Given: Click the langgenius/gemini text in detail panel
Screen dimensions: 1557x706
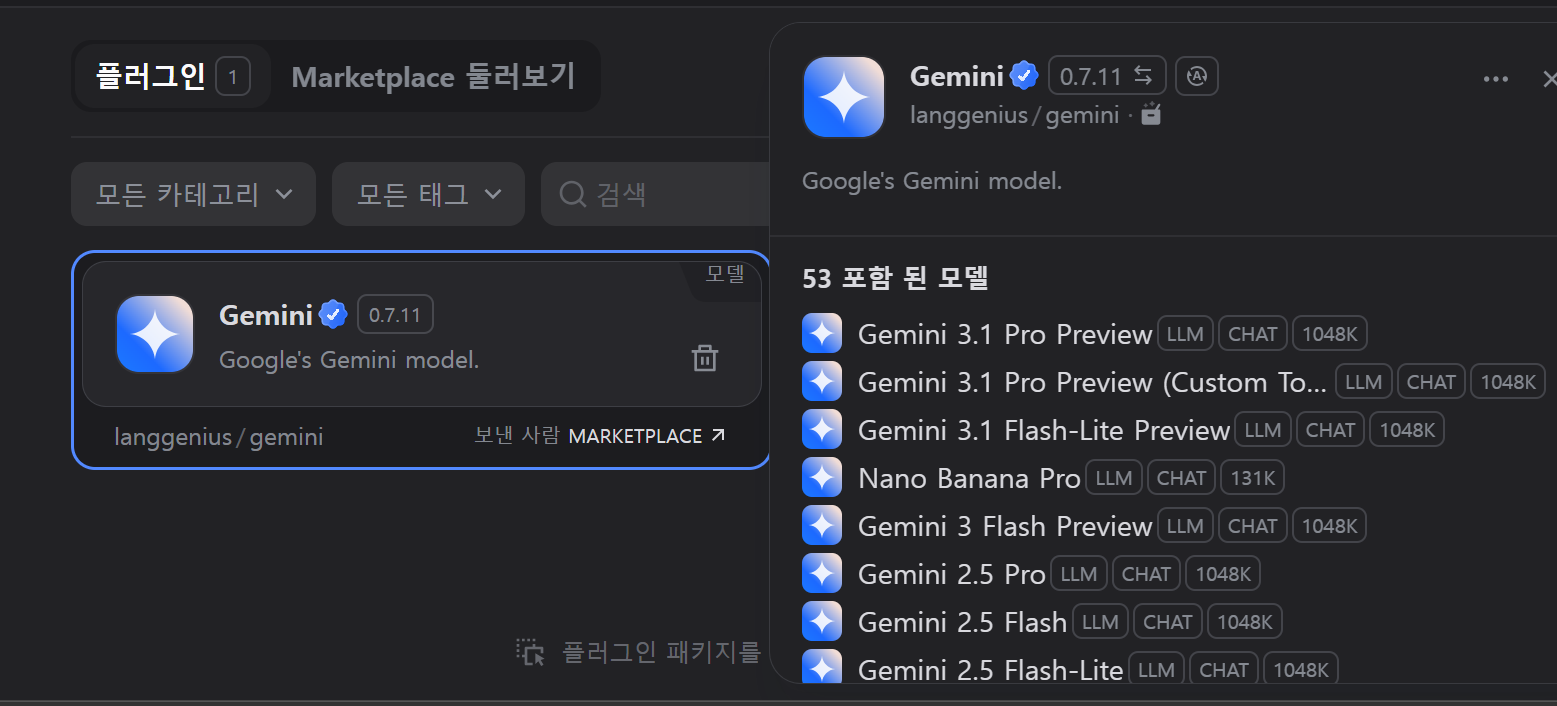Looking at the screenshot, I should click(1014, 115).
